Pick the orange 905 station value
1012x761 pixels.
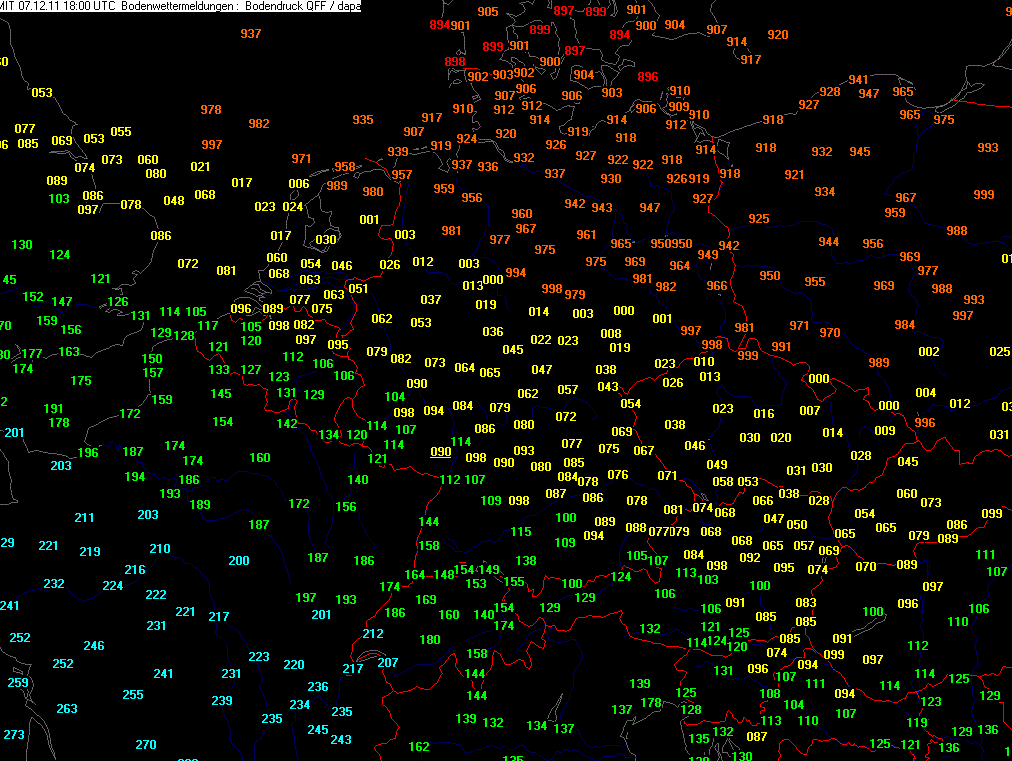[488, 12]
